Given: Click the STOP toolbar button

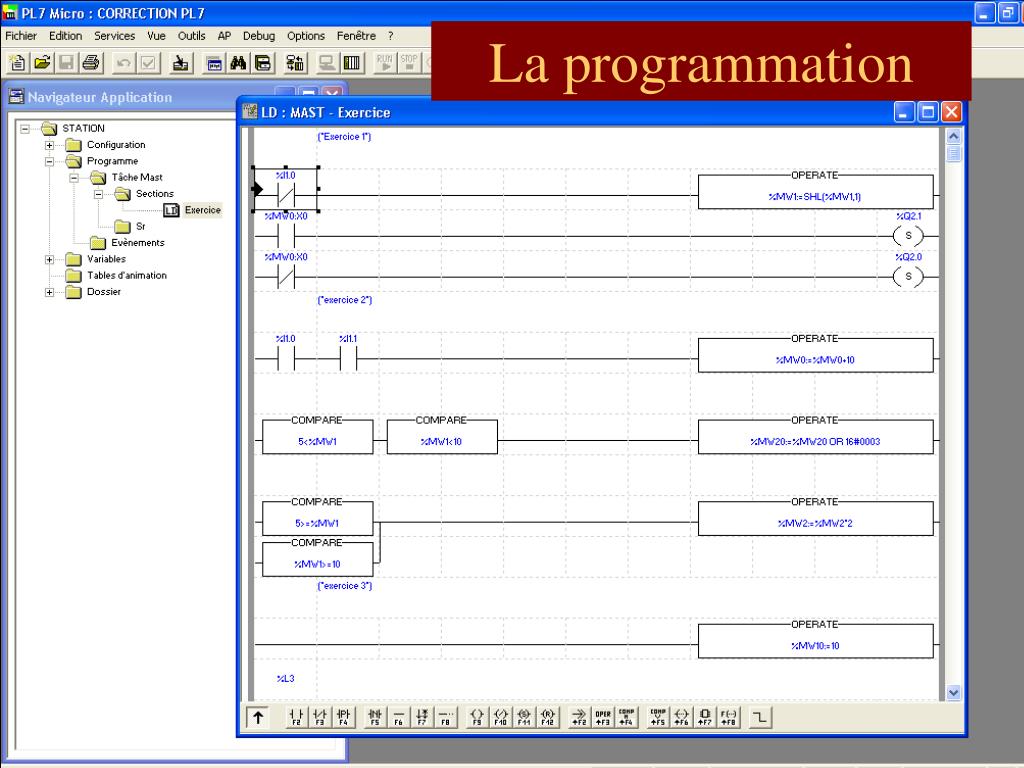Looking at the screenshot, I should tap(409, 63).
